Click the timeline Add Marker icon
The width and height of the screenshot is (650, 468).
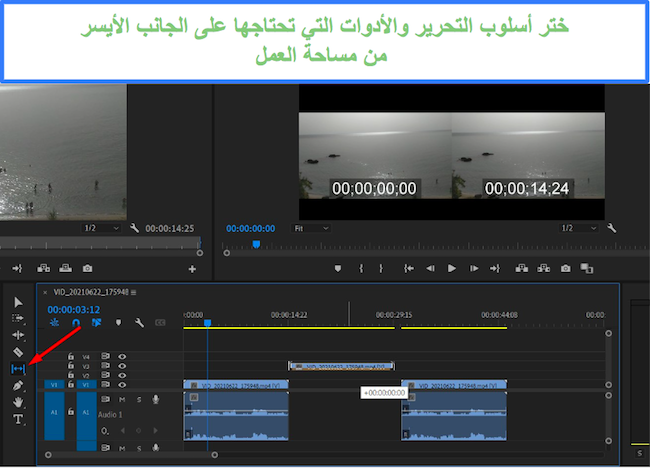click(119, 323)
